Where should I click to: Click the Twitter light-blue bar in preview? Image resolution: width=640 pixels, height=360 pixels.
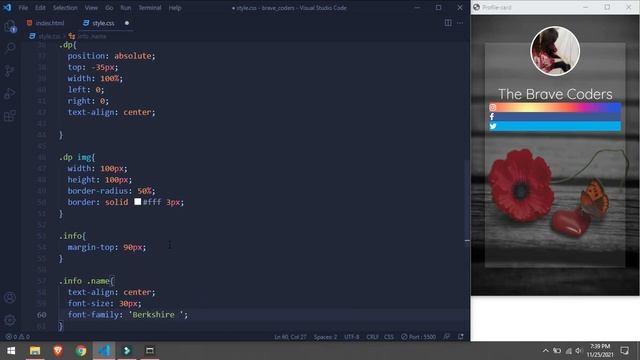click(555, 126)
